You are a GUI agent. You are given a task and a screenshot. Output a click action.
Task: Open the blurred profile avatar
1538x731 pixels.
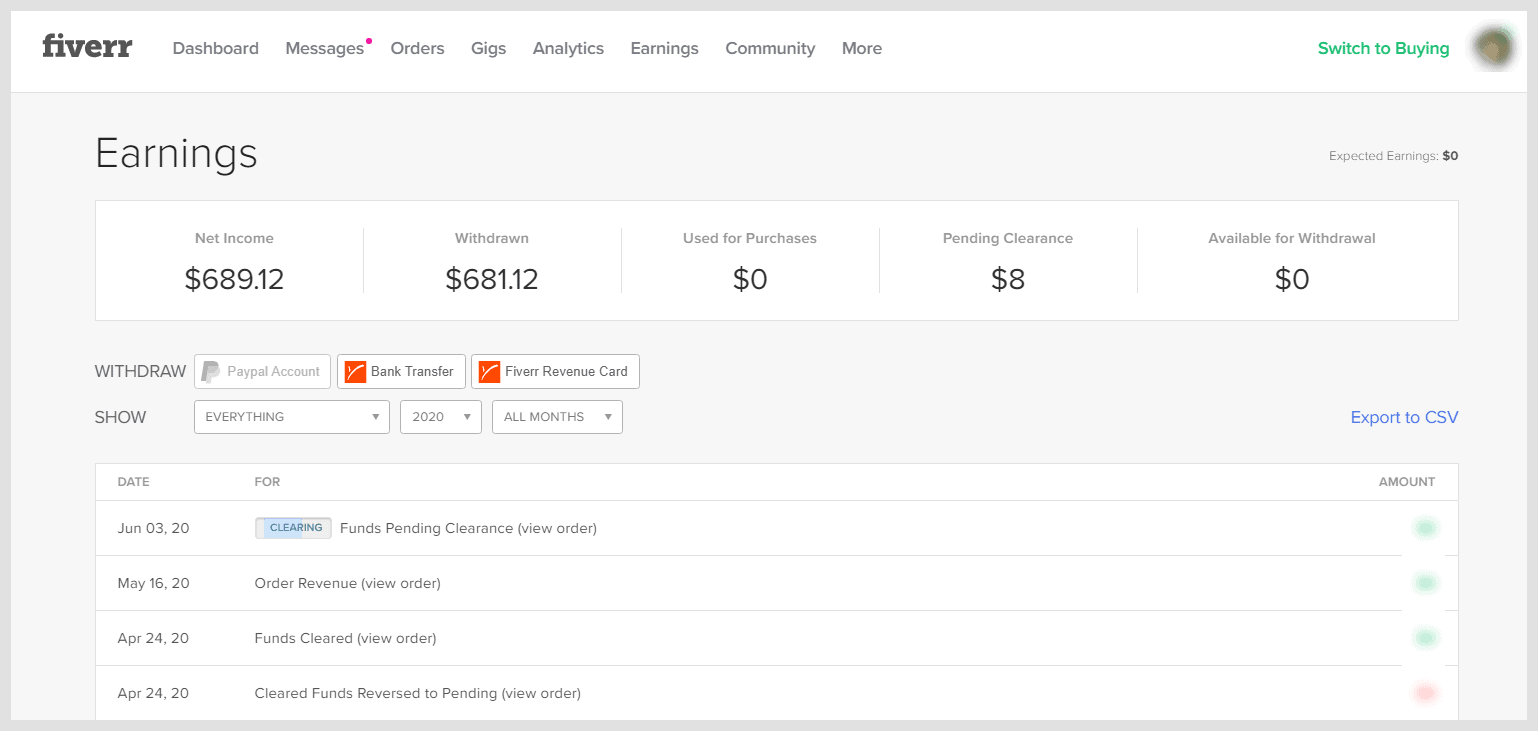click(1494, 48)
